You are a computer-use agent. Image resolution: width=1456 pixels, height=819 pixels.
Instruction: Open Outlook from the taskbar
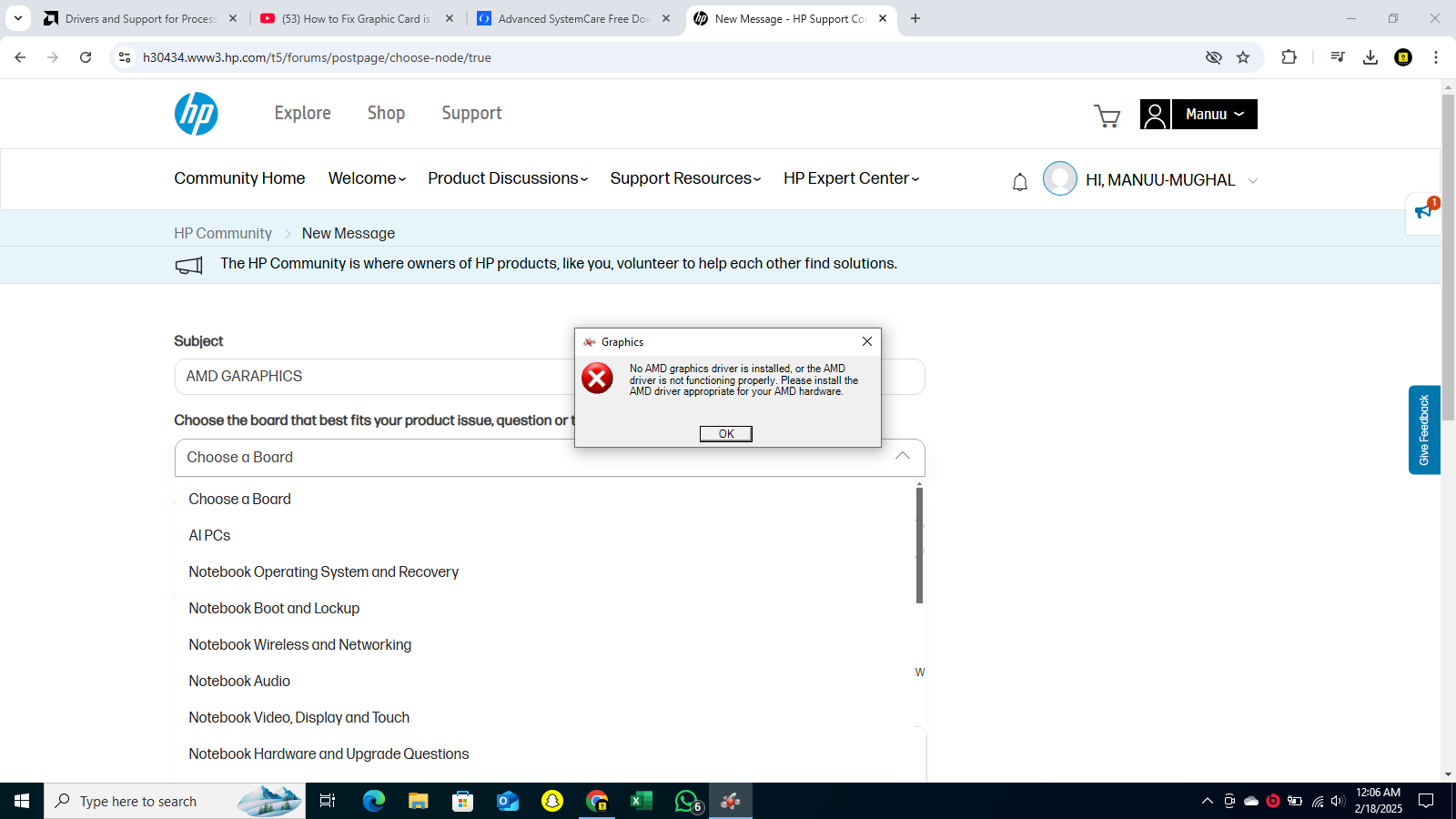(x=507, y=801)
